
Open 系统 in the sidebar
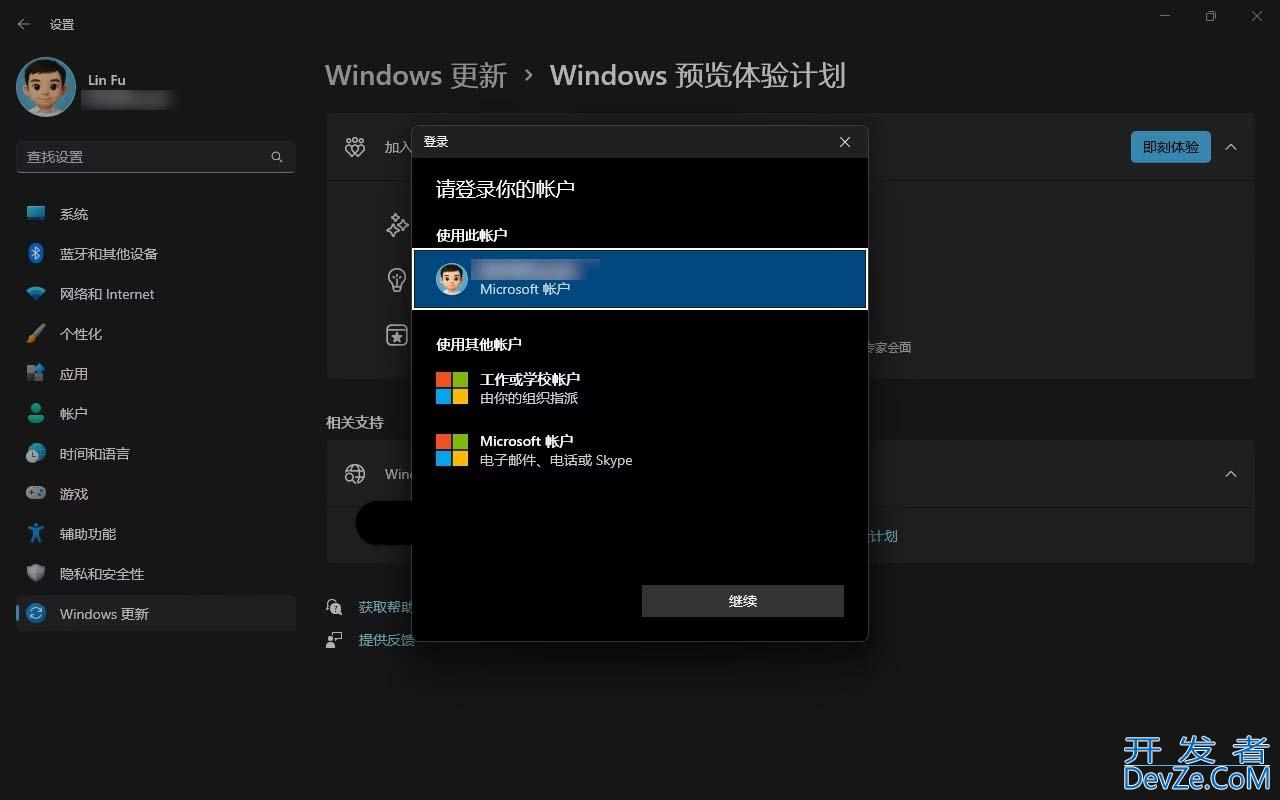[x=155, y=214]
